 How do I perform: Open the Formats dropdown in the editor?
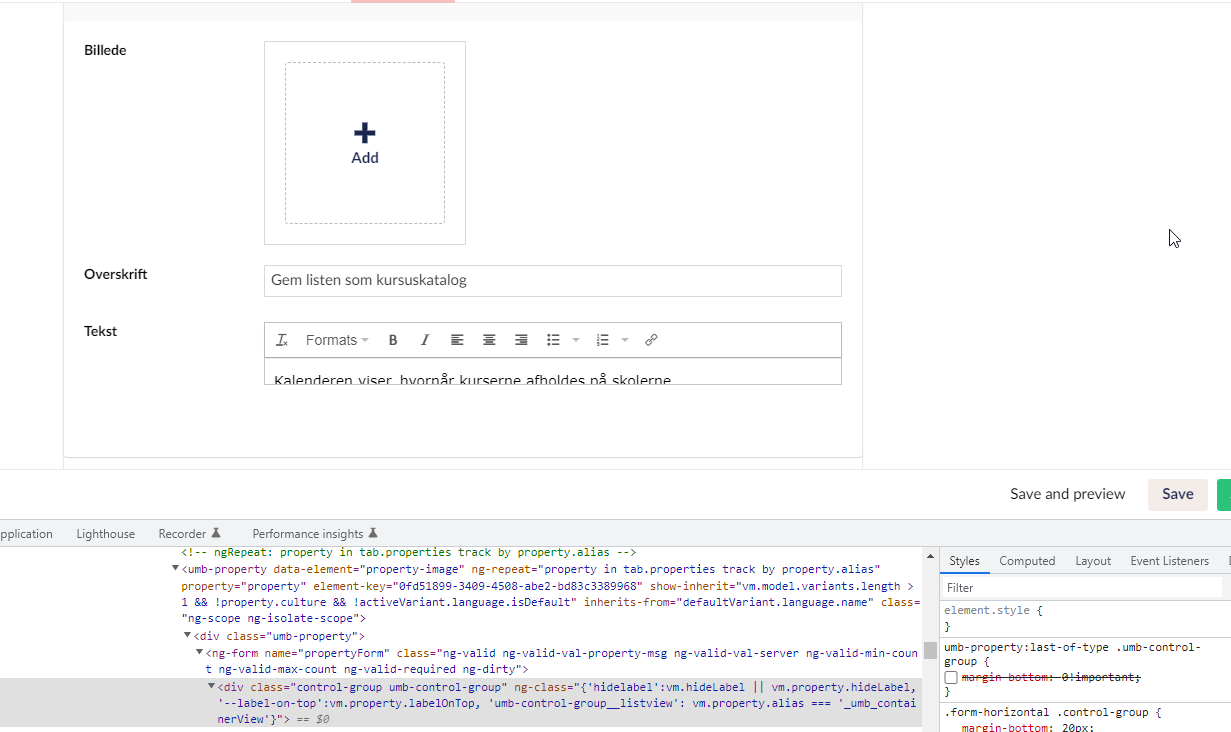coord(335,340)
